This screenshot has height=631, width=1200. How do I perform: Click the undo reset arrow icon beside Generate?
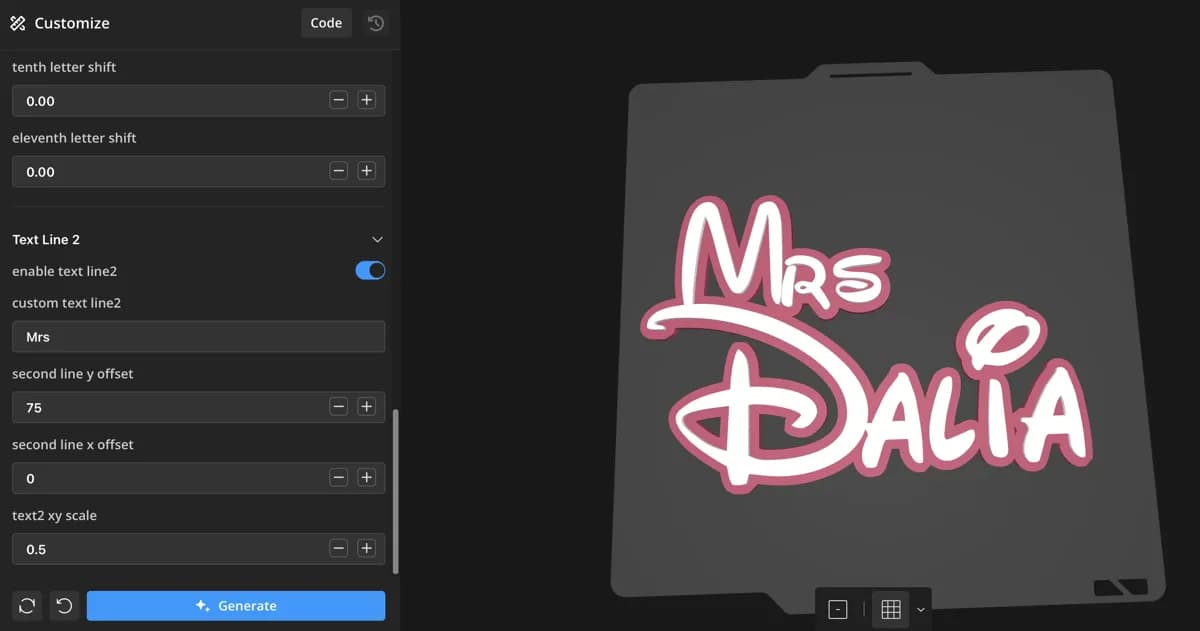[64, 606]
